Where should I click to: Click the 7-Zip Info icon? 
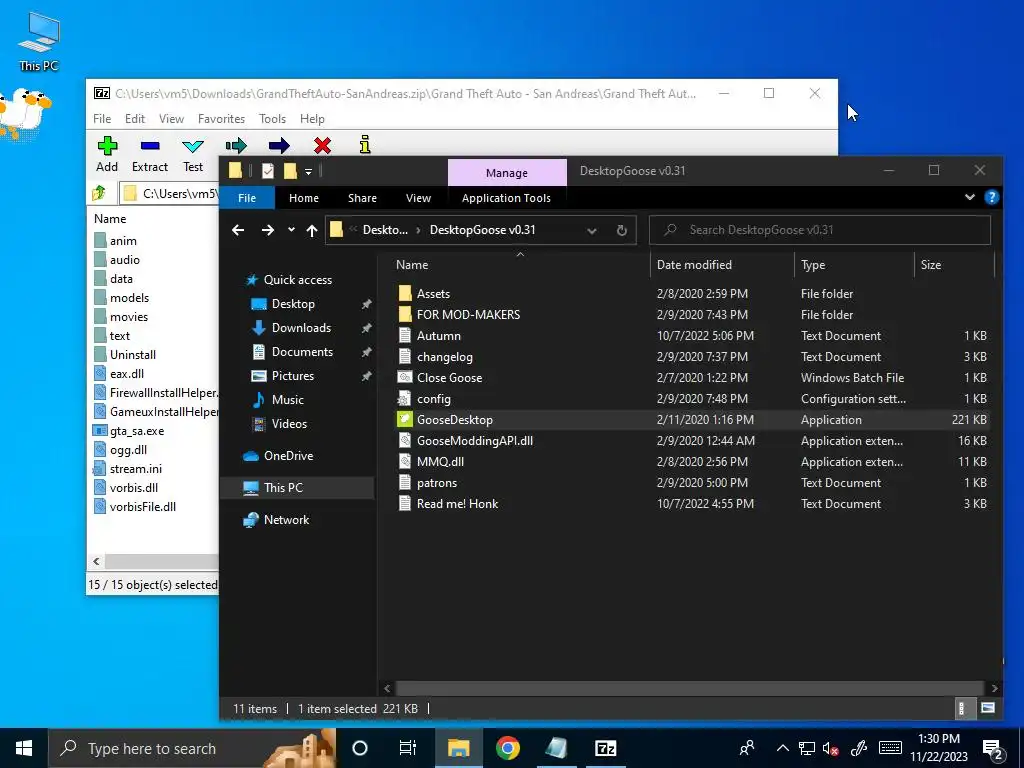pyautogui.click(x=365, y=145)
